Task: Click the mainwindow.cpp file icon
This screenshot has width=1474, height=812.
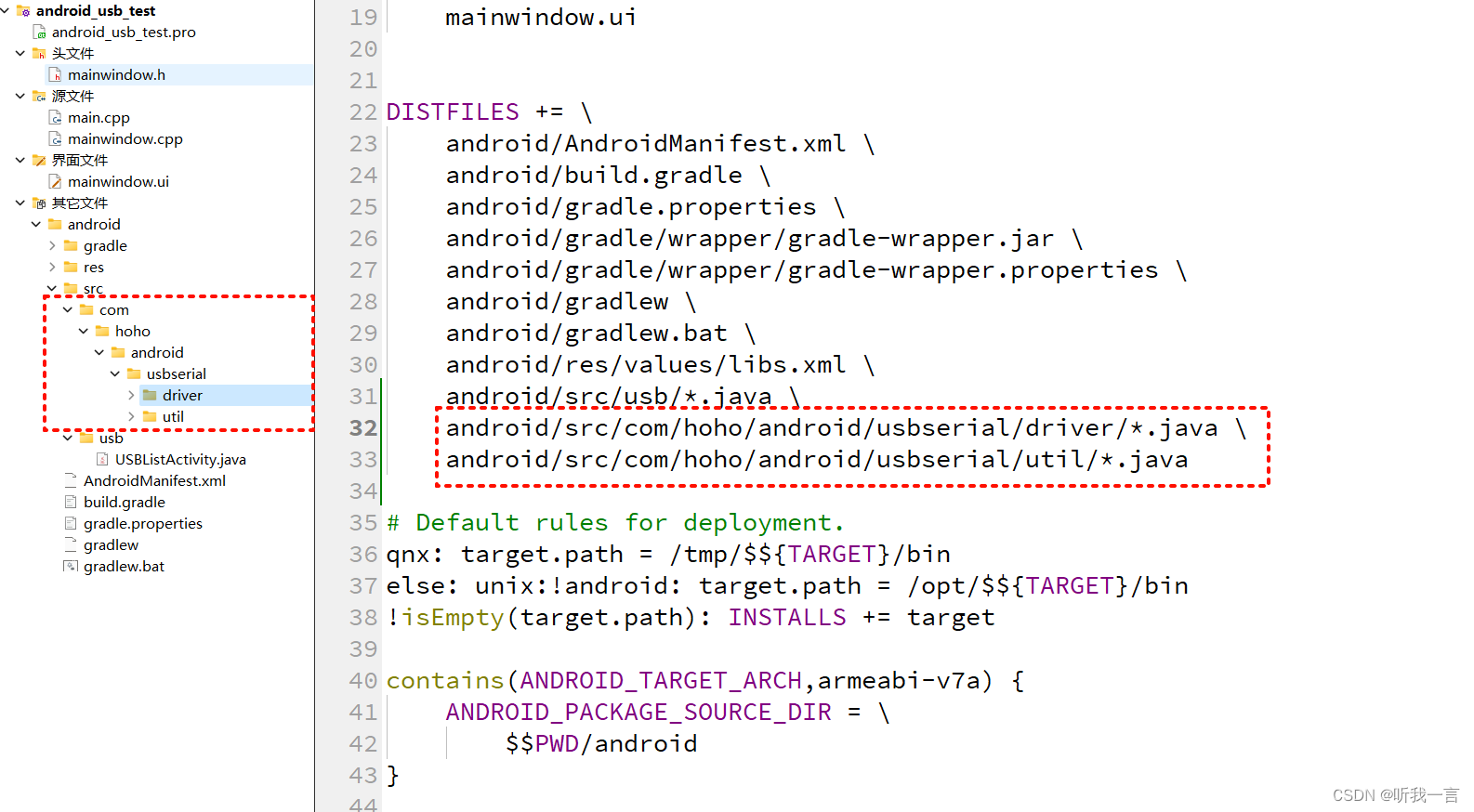Action: pos(56,138)
